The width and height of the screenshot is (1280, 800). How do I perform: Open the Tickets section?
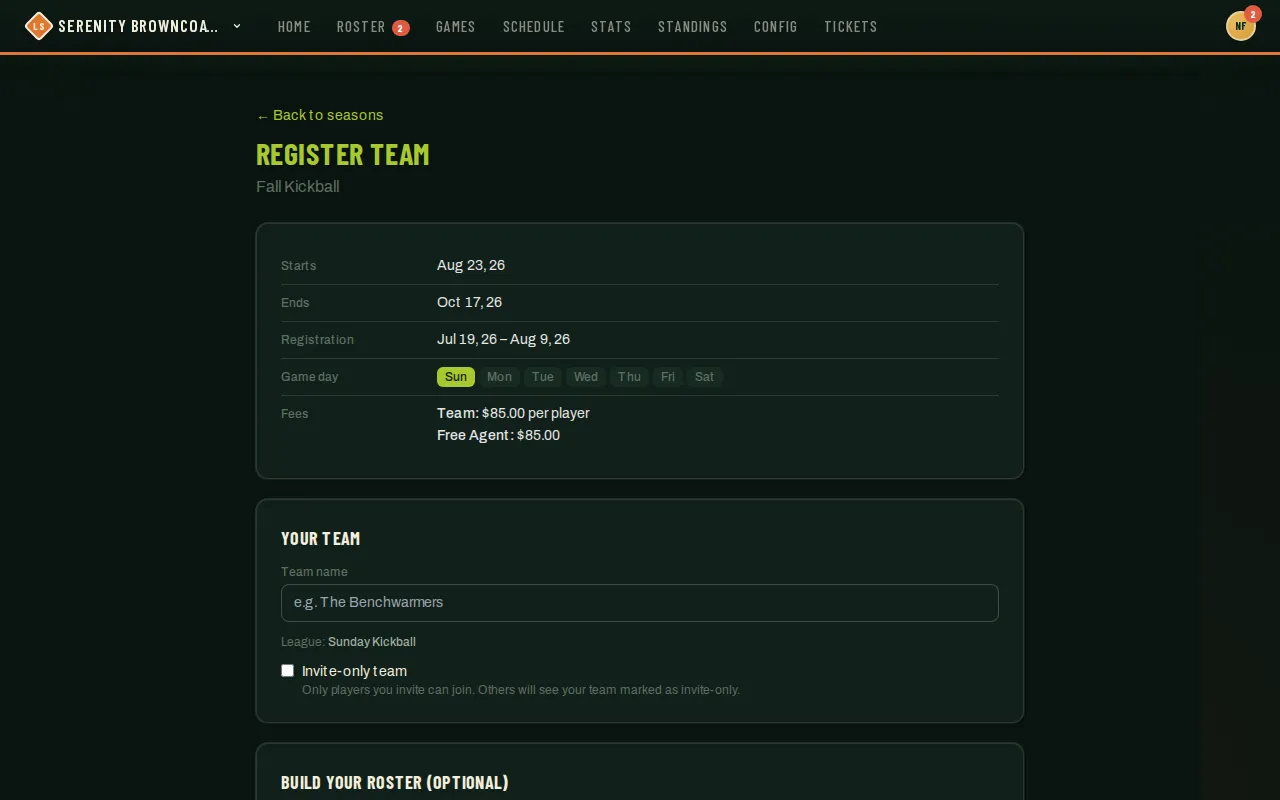[x=851, y=27]
